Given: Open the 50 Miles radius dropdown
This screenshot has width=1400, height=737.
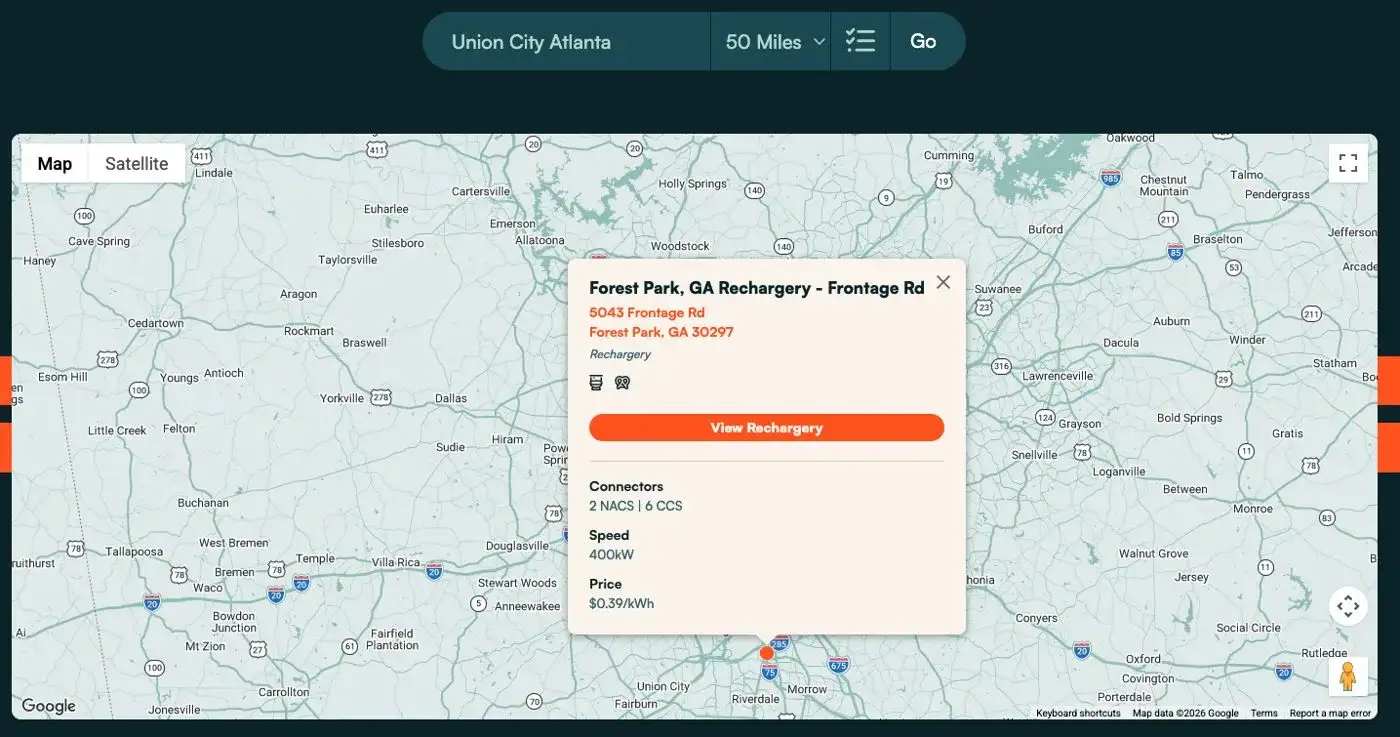Looking at the screenshot, I should click(x=770, y=42).
